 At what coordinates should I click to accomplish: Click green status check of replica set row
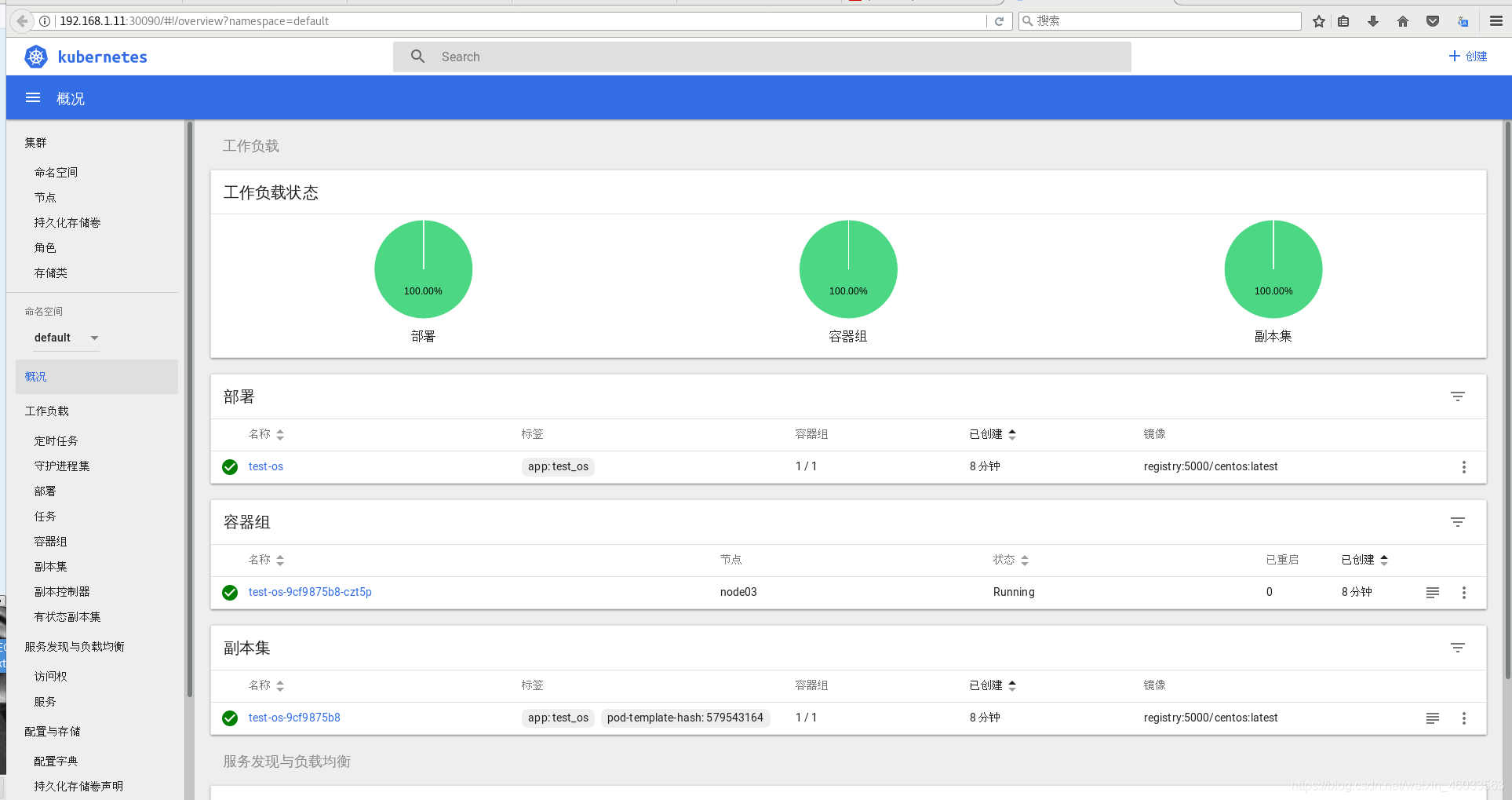point(230,718)
